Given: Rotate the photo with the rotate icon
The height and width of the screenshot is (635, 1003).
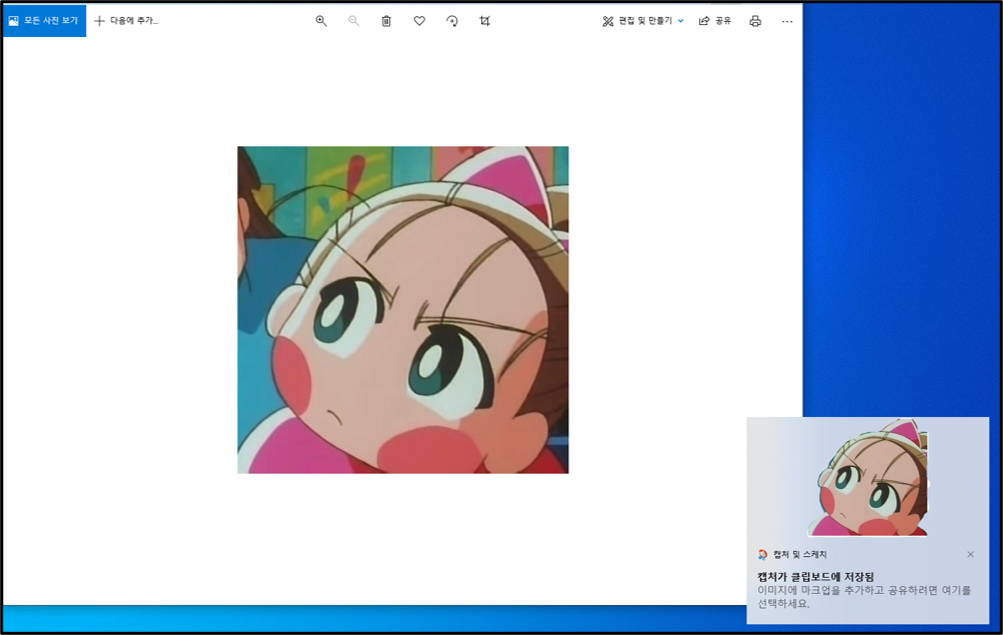Looking at the screenshot, I should pyautogui.click(x=452, y=21).
